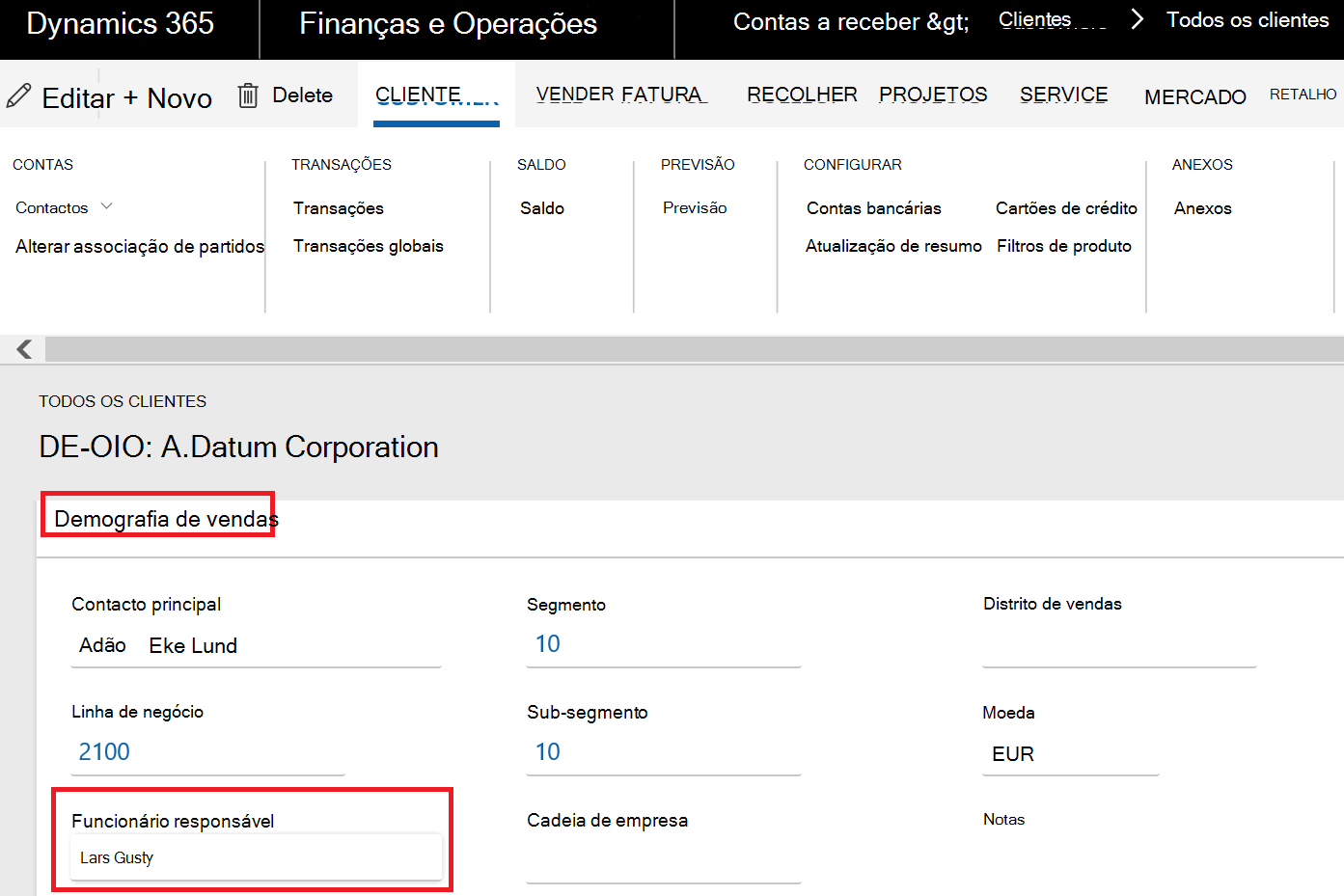Switch to the VENDER FATURA tab
Screen dimensions: 1344x896
620,95
